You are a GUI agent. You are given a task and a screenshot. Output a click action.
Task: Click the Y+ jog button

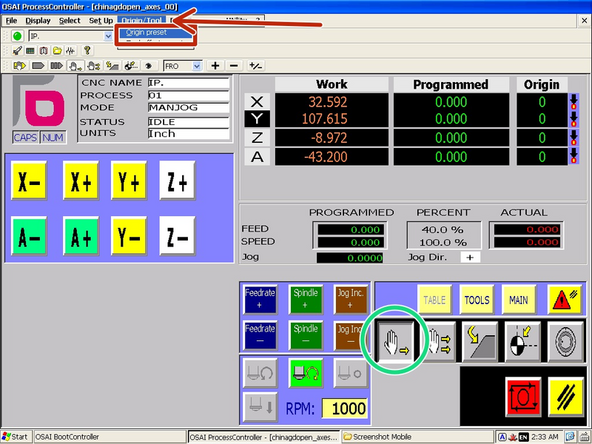pyautogui.click(x=129, y=181)
